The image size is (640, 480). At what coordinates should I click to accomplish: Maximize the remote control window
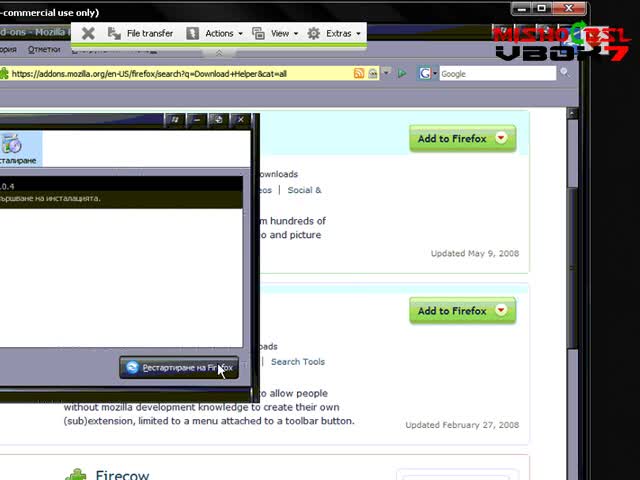(x=542, y=8)
